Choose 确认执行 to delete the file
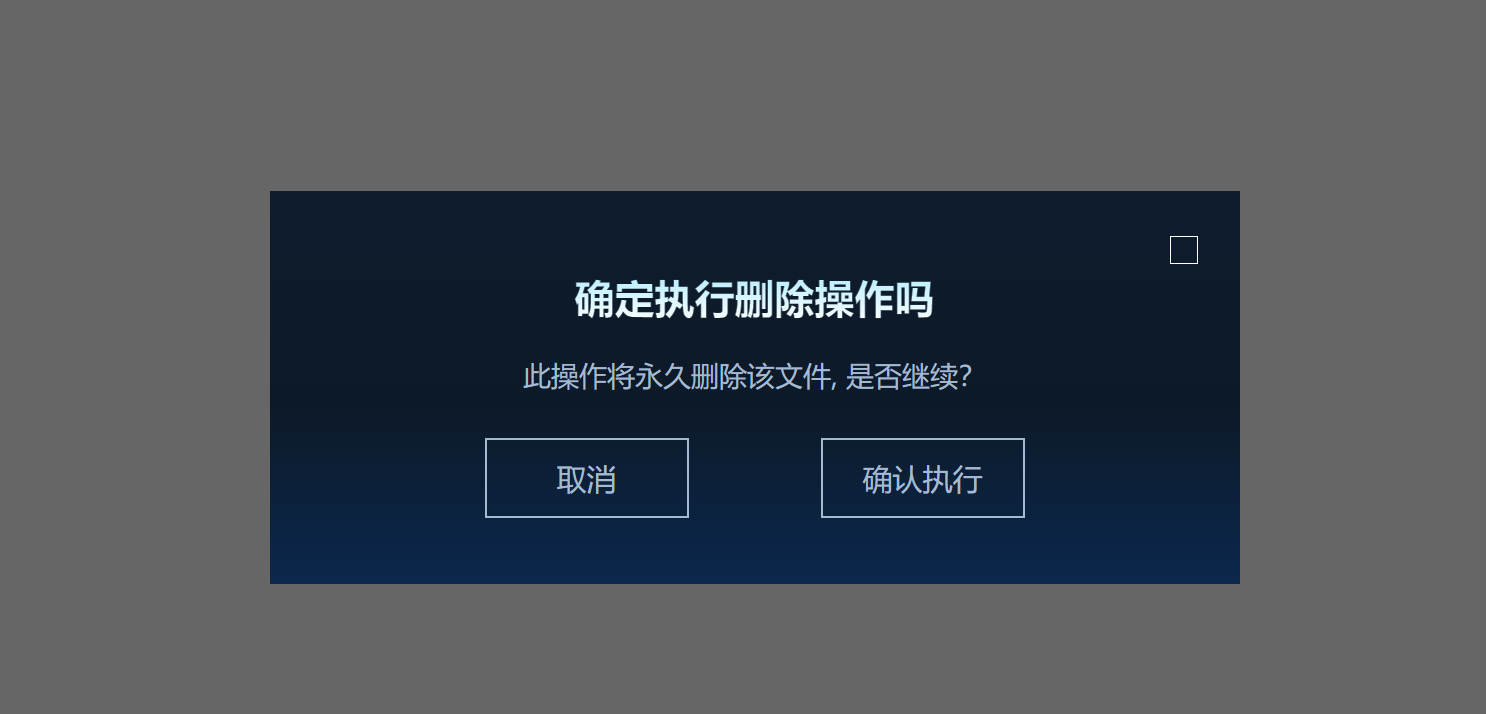The width and height of the screenshot is (1486, 714). pos(923,478)
